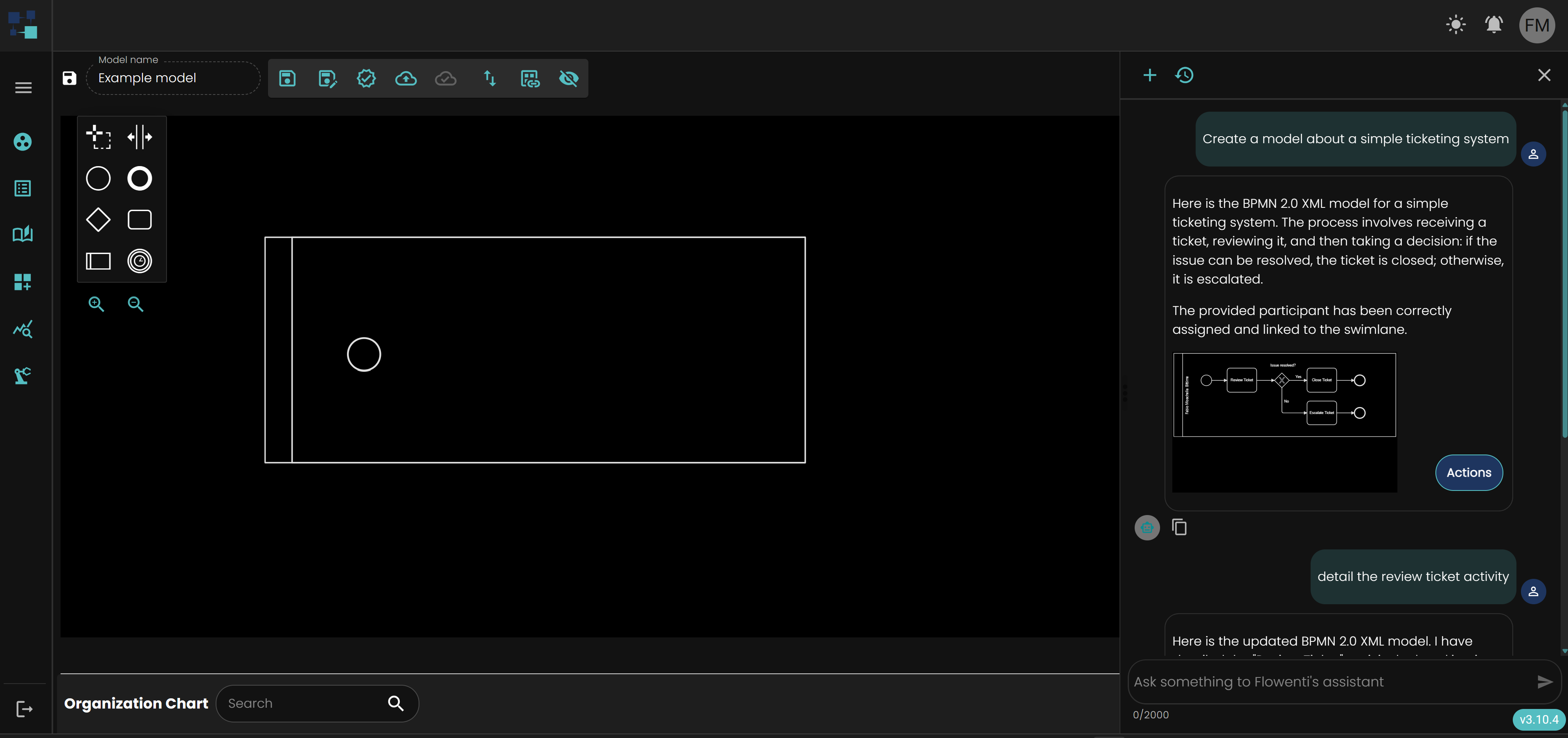Click the Organization Chart heading
Screen dimensions: 1568x738
pyautogui.click(x=136, y=703)
